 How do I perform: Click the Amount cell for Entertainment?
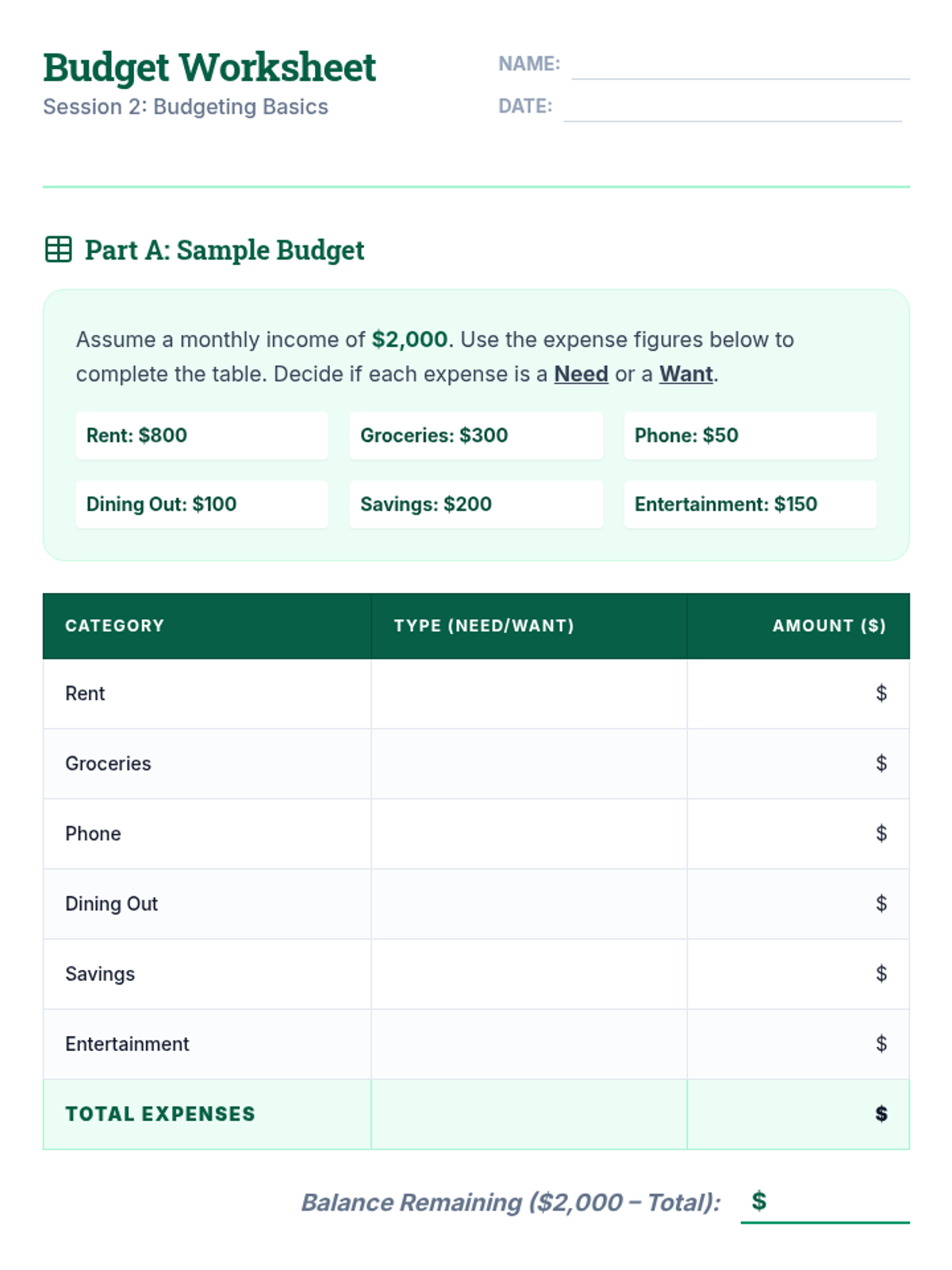797,1044
